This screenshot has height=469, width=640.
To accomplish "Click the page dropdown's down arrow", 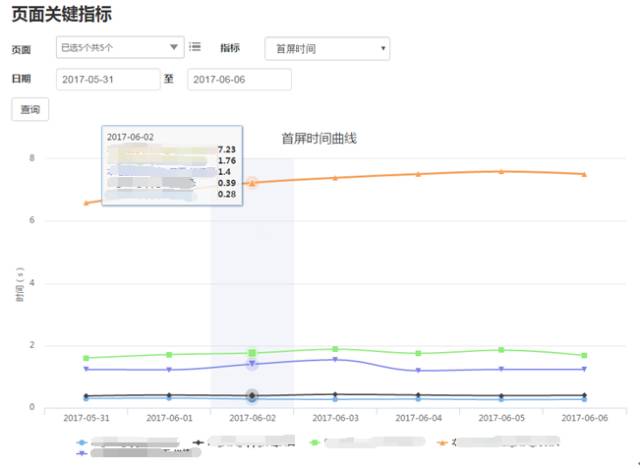I will (175, 47).
